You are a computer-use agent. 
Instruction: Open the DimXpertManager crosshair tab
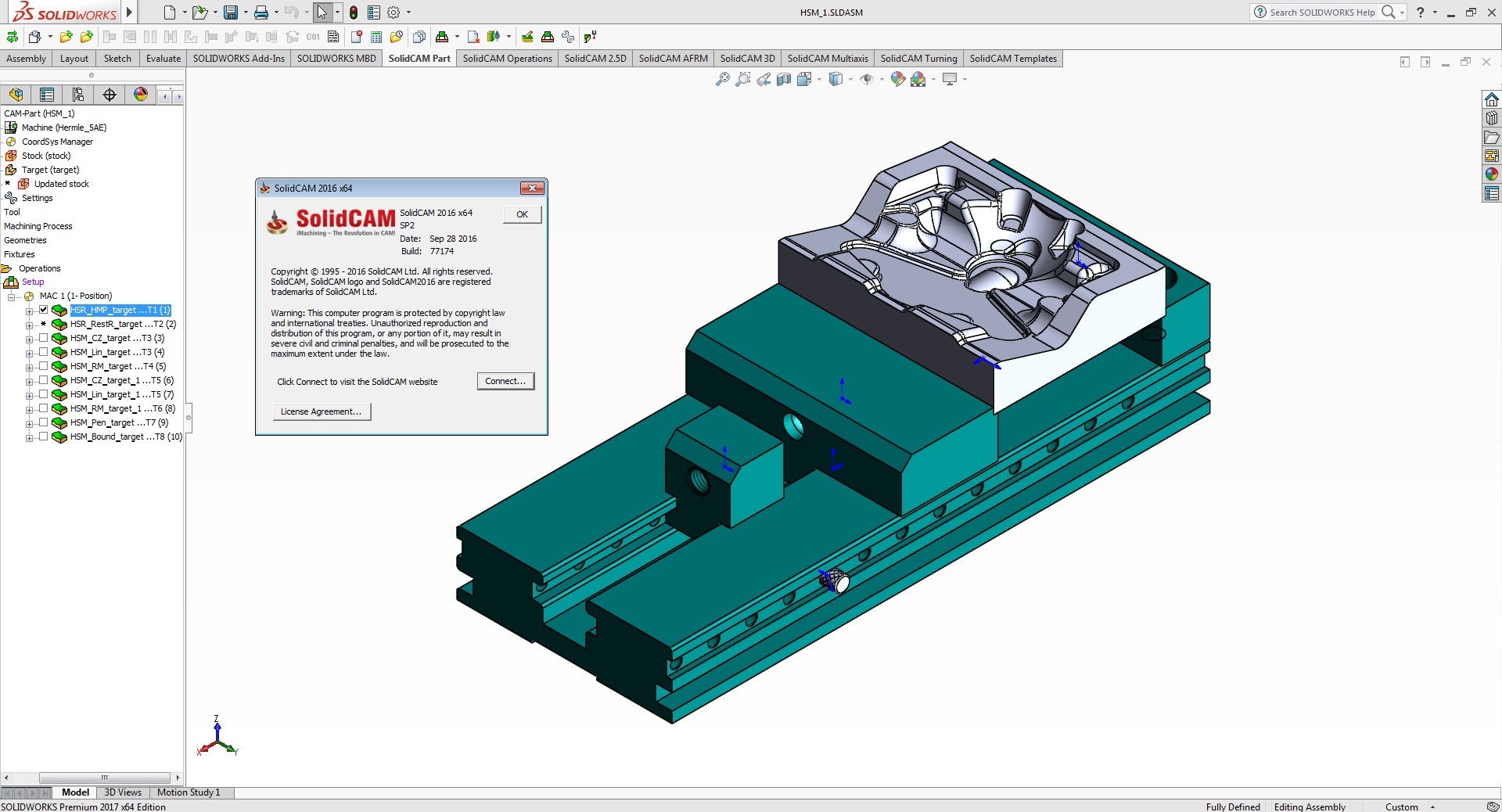[x=110, y=95]
